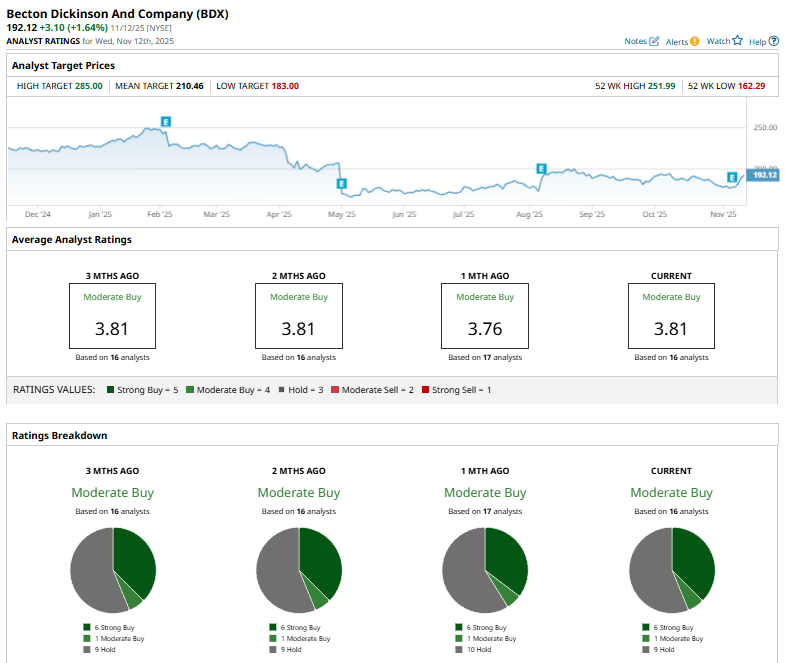Click Strong Sell red swatch in legend
785x663 pixels.
(x=424, y=389)
